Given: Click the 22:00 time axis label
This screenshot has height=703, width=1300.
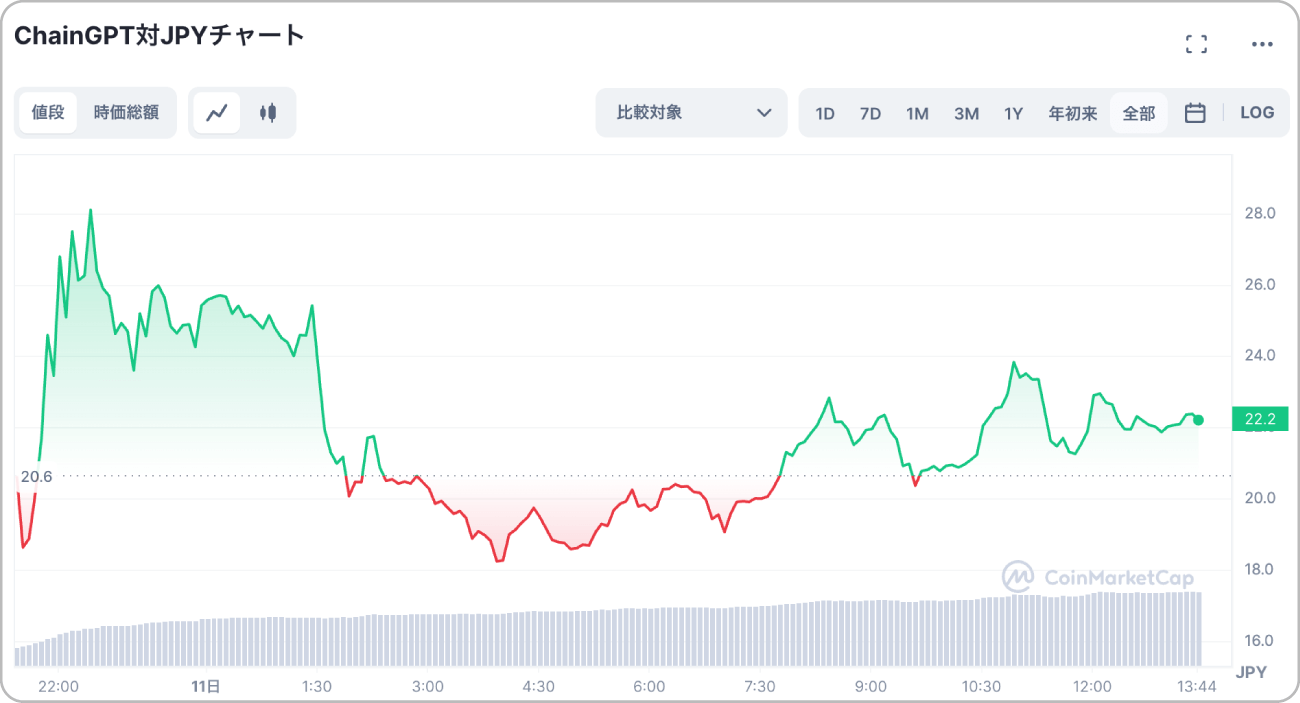Looking at the screenshot, I should point(58,687).
